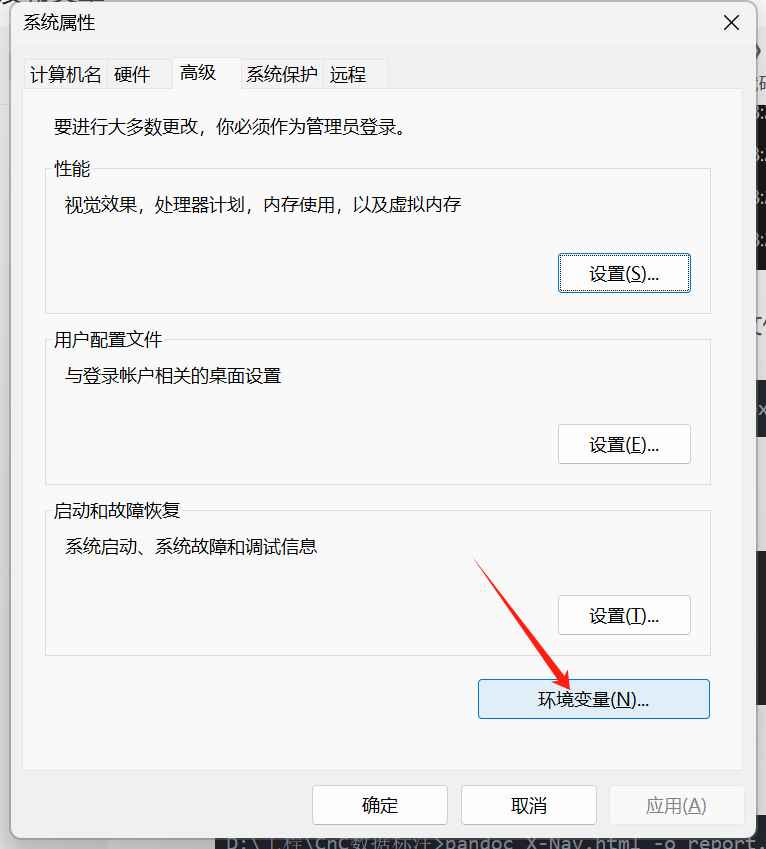
Task: Open startup recovery 设置(T) button
Action: [624, 616]
